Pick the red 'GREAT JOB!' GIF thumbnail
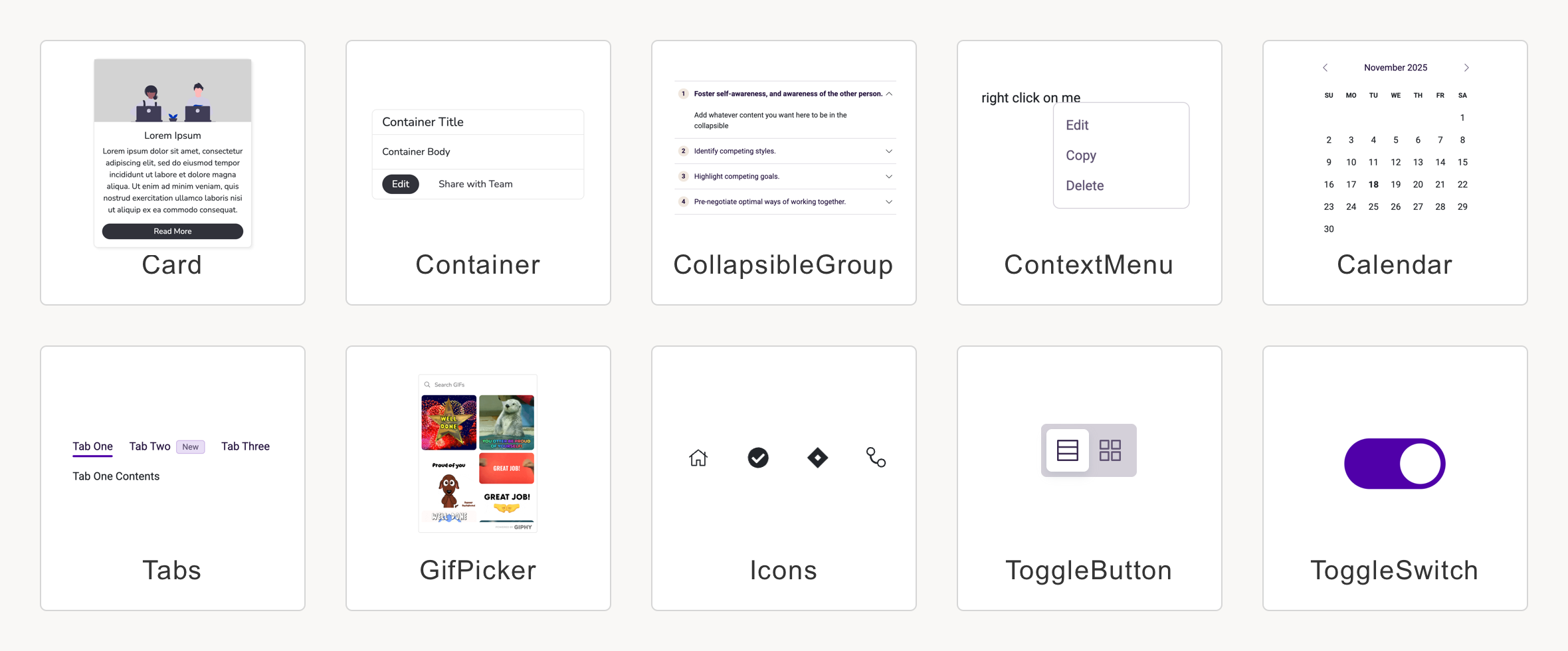Viewport: 1568px width, 651px height. (x=506, y=468)
